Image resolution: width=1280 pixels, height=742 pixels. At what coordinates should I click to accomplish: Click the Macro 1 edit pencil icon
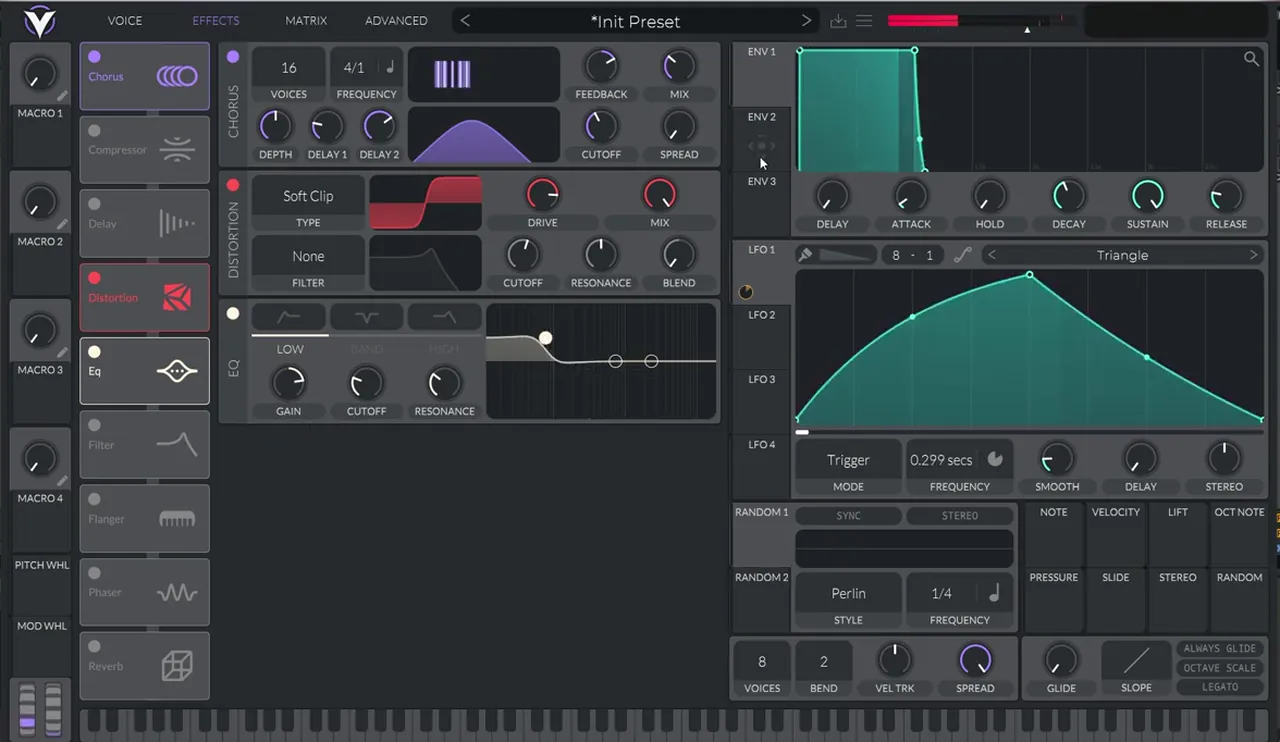pyautogui.click(x=62, y=96)
